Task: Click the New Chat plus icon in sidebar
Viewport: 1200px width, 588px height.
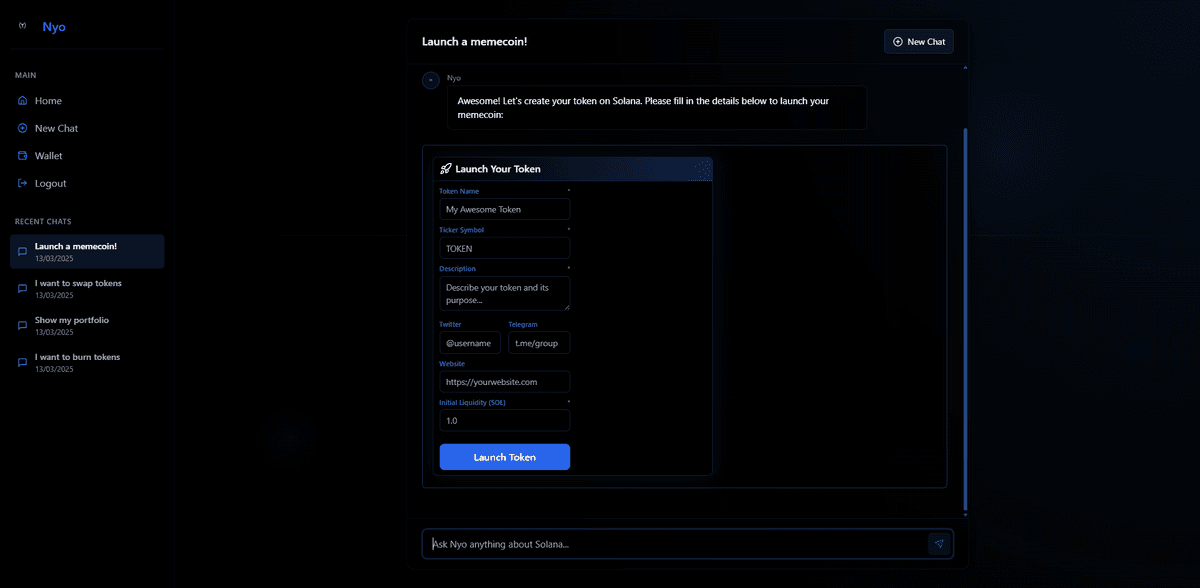Action: click(22, 128)
